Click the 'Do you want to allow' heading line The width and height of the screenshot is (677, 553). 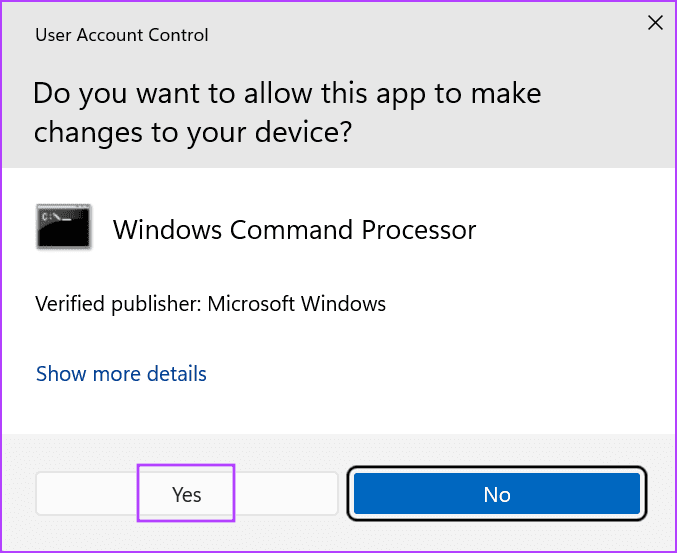(x=287, y=95)
